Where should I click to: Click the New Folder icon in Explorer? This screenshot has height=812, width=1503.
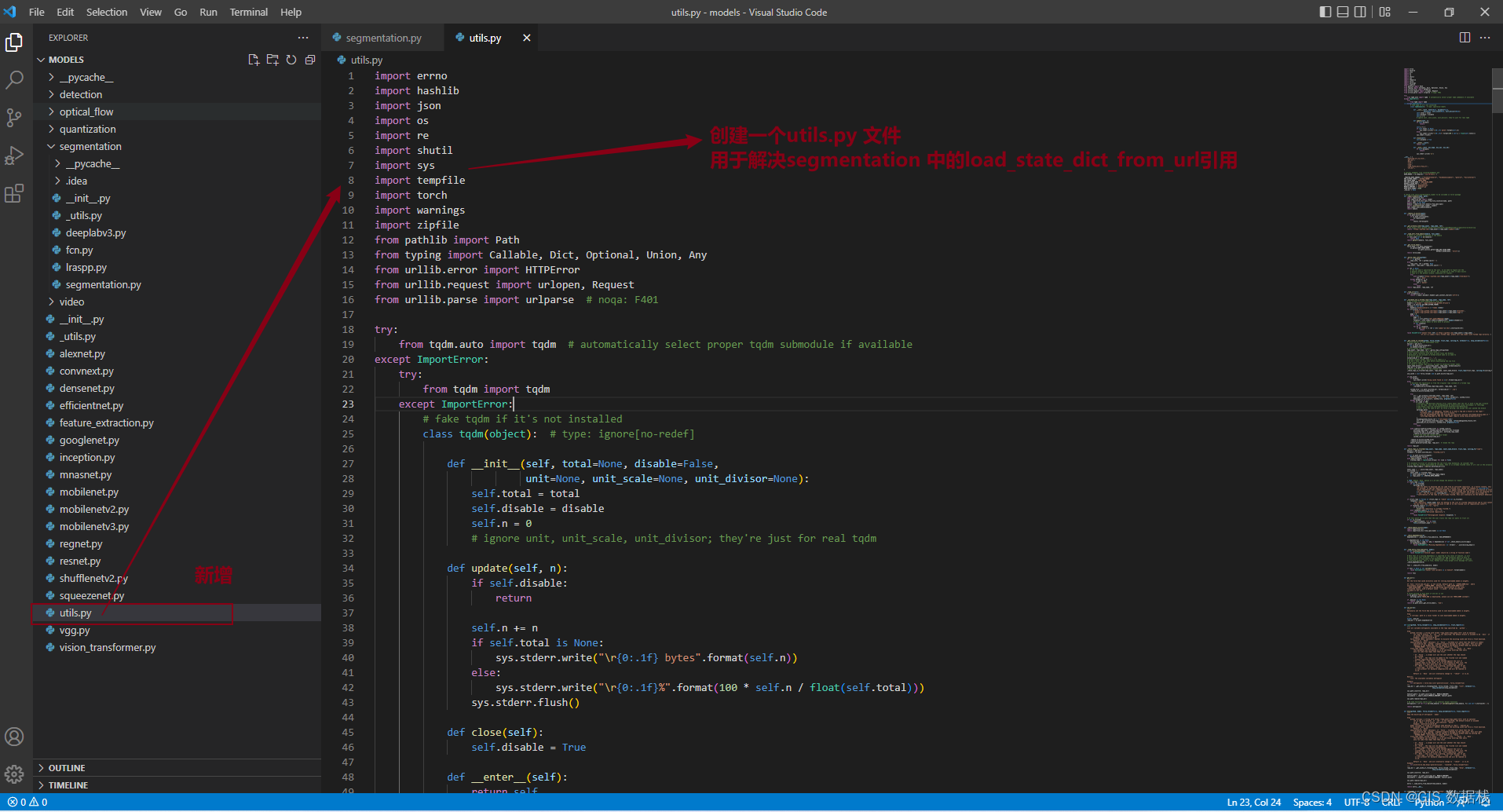click(x=272, y=59)
